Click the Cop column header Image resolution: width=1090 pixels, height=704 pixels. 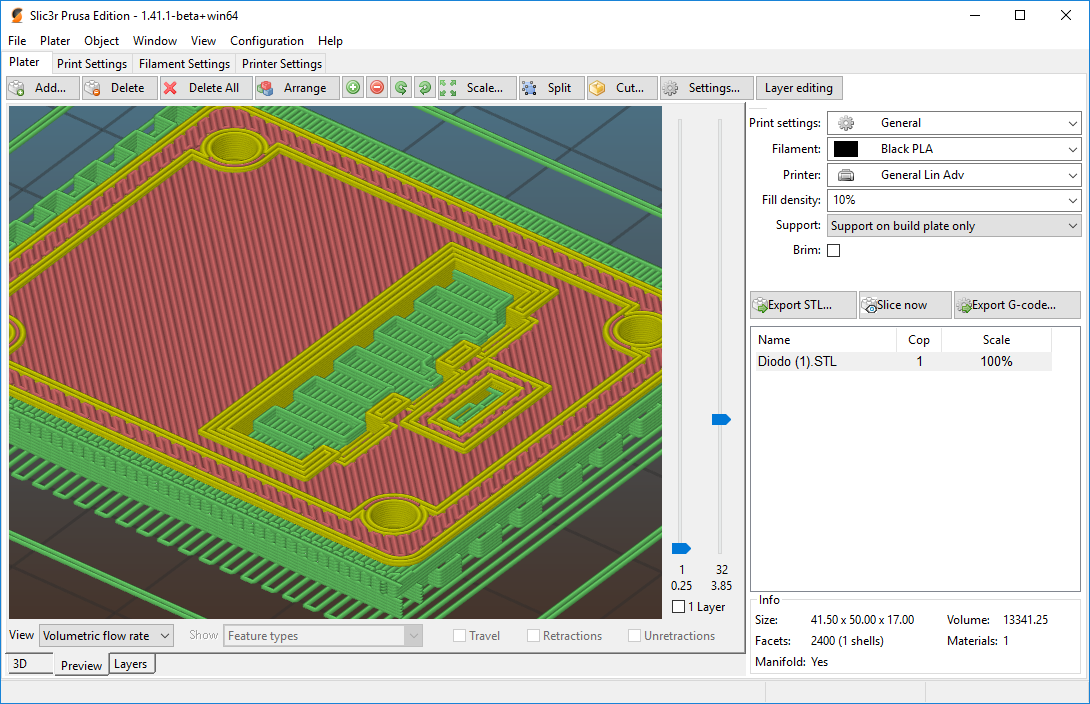pyautogui.click(x=919, y=340)
